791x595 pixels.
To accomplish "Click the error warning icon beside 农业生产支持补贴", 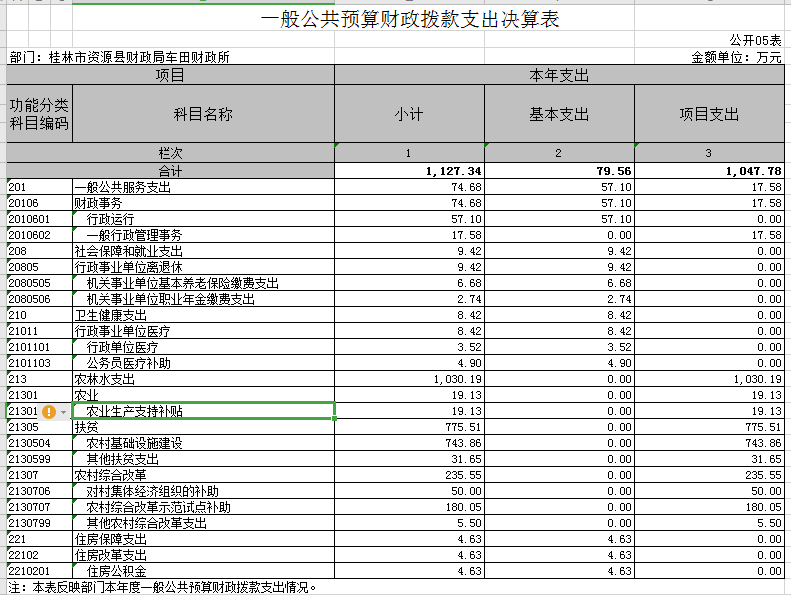I will coord(47,411).
